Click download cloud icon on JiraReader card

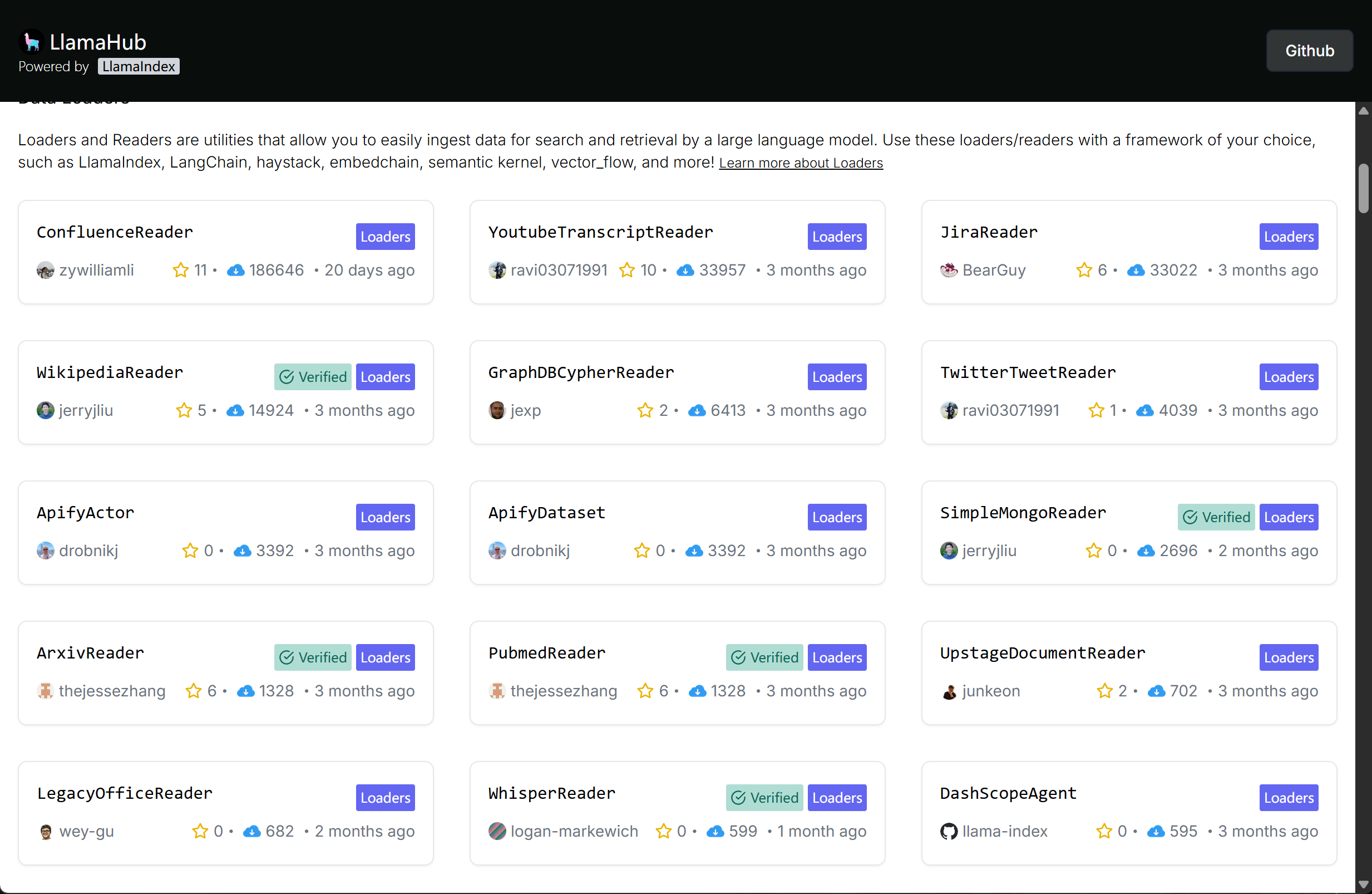coord(1136,270)
